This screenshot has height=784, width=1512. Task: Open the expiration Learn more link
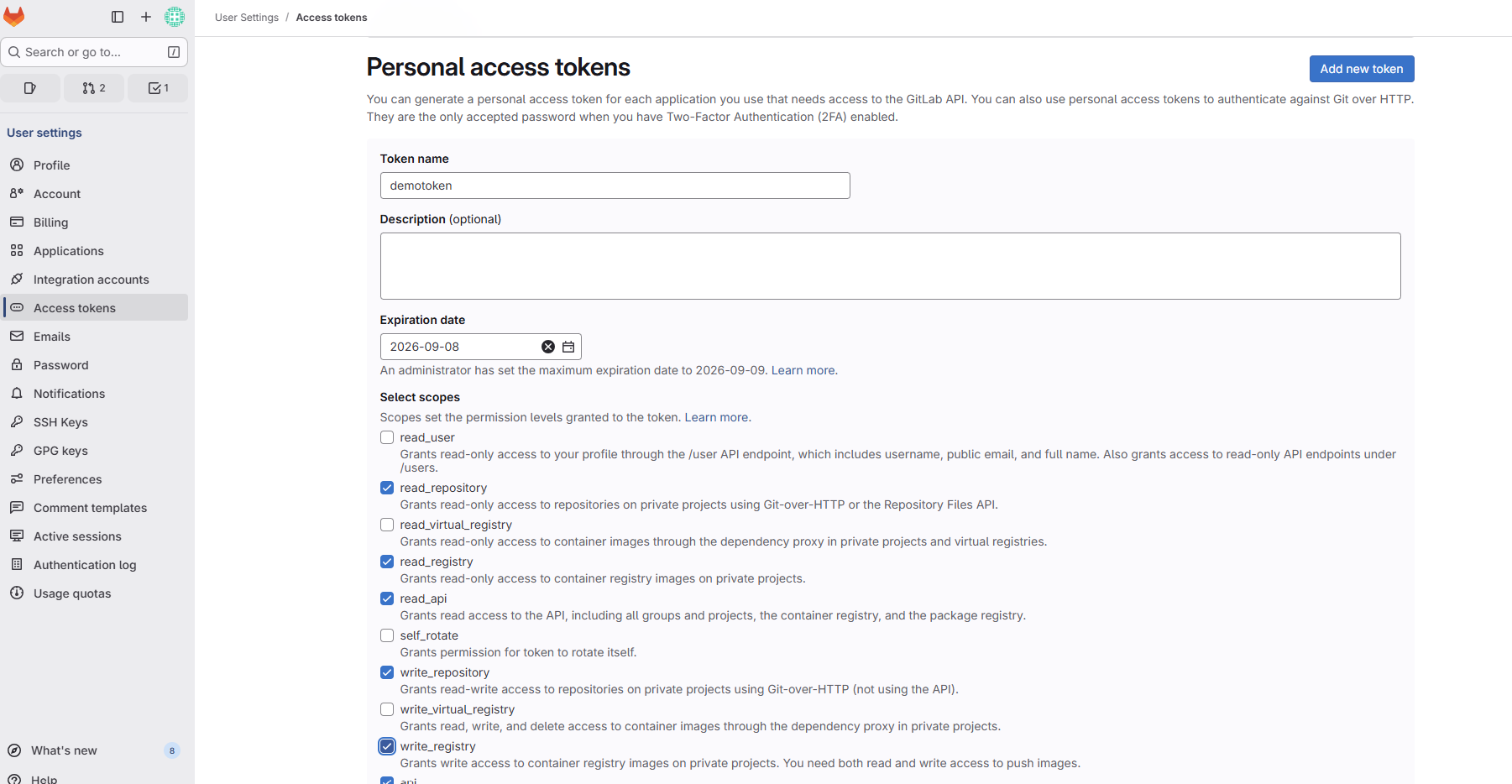803,370
